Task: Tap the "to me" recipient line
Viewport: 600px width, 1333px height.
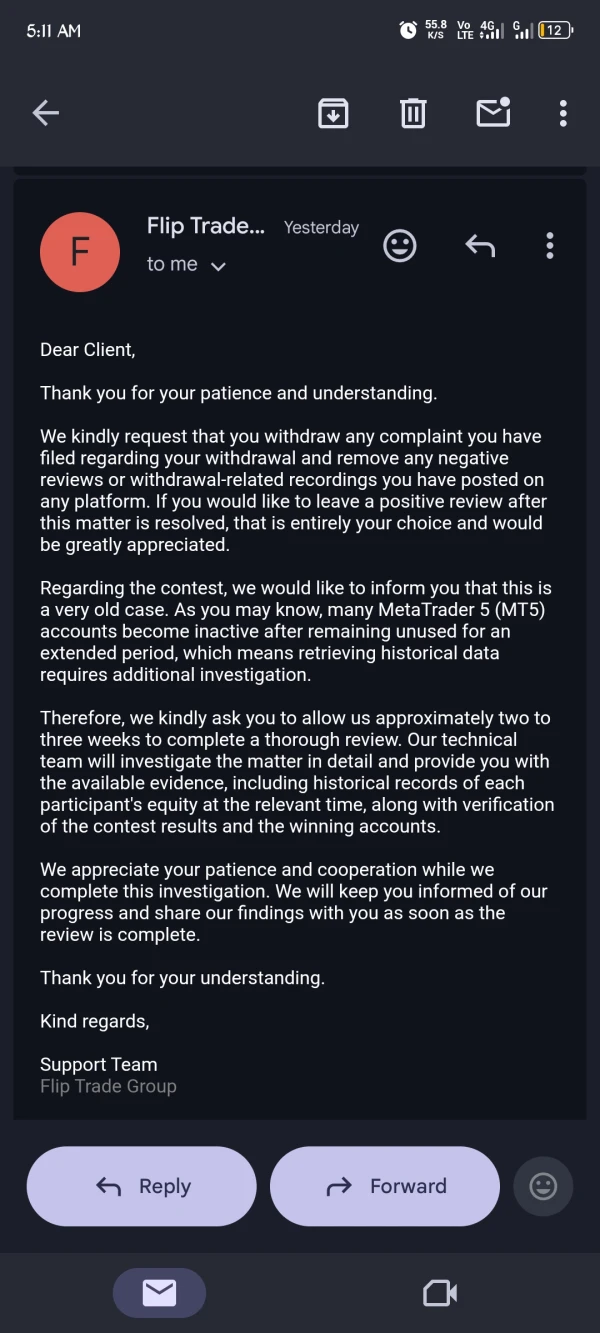Action: (x=172, y=264)
